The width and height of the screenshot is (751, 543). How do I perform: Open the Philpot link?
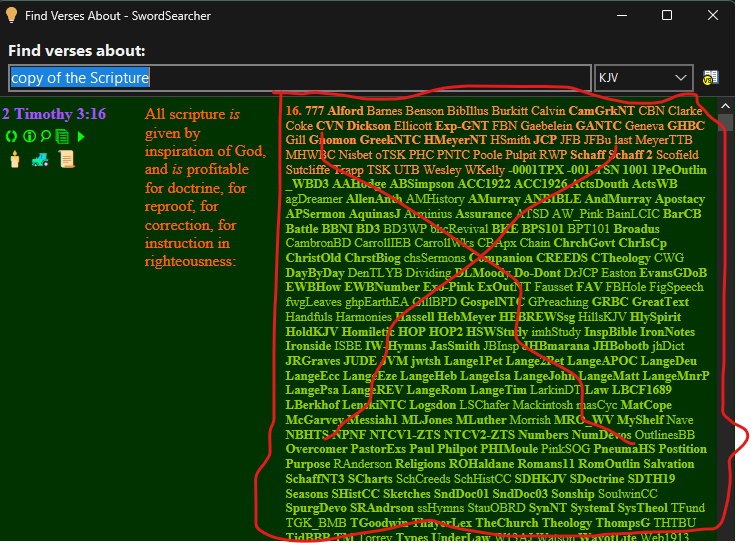pyautogui.click(x=457, y=449)
